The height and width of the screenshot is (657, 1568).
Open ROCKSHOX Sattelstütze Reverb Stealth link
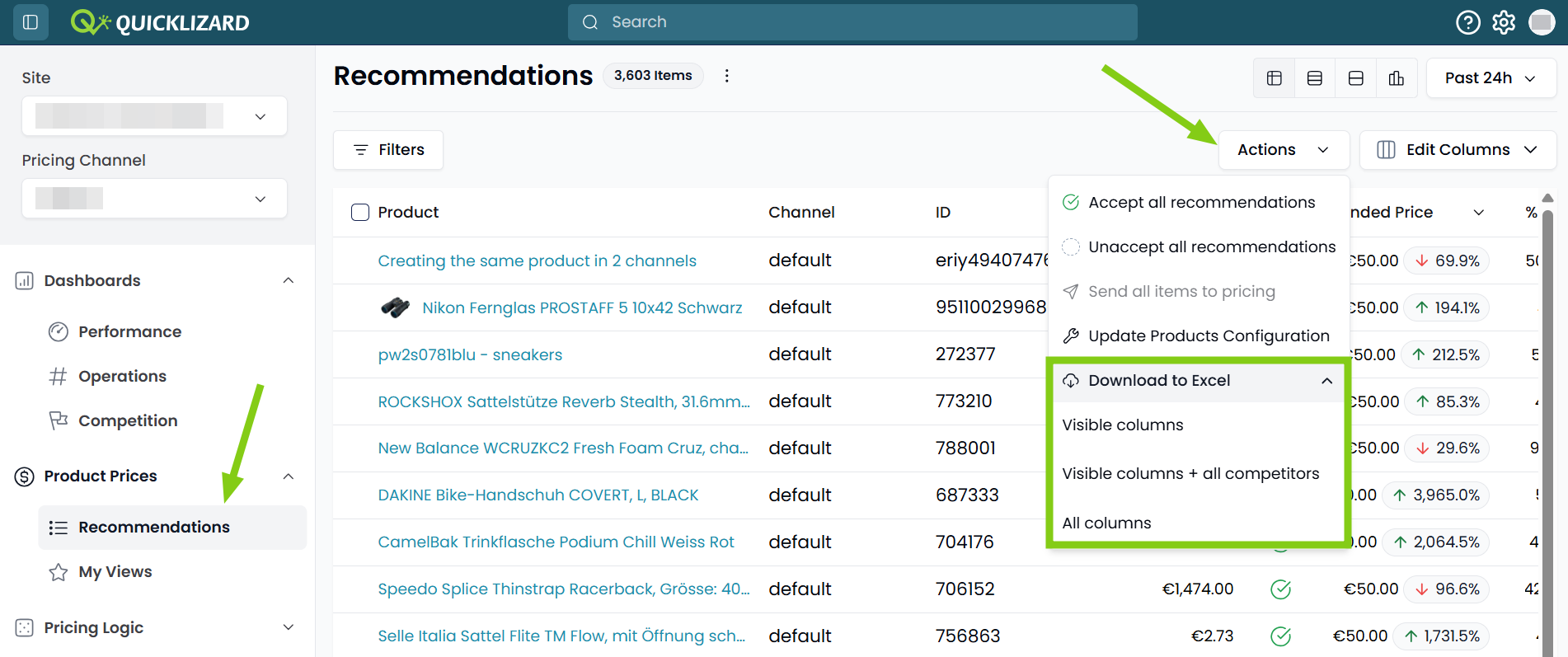pyautogui.click(x=564, y=401)
